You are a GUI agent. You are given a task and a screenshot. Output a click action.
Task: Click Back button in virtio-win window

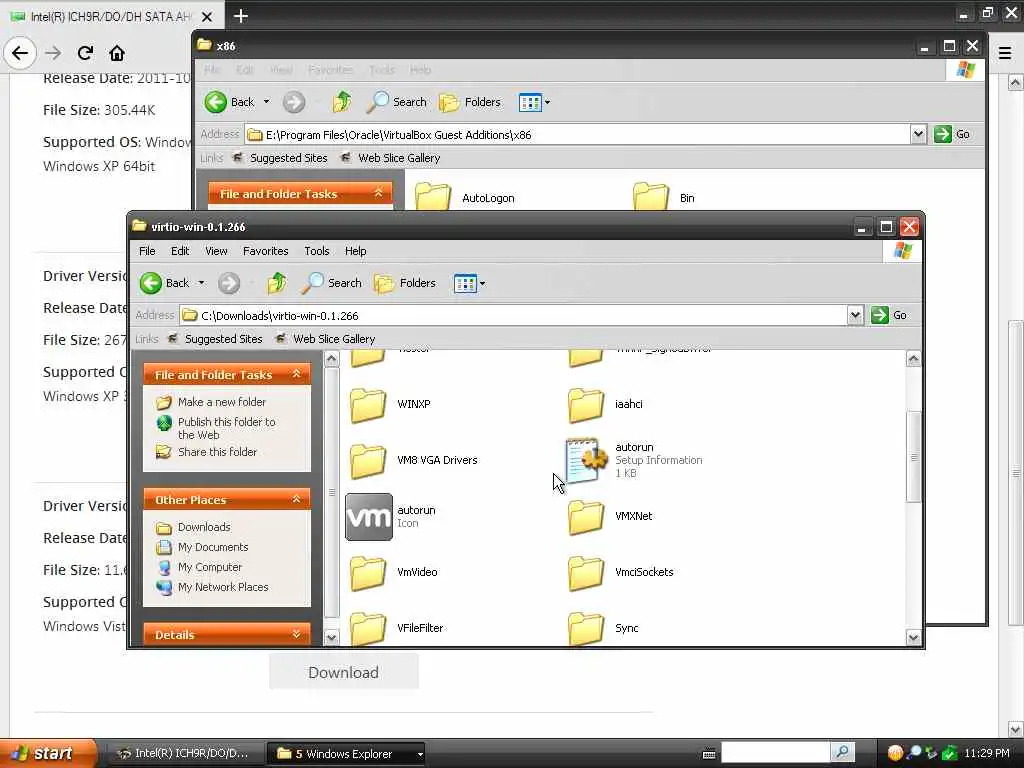165,283
